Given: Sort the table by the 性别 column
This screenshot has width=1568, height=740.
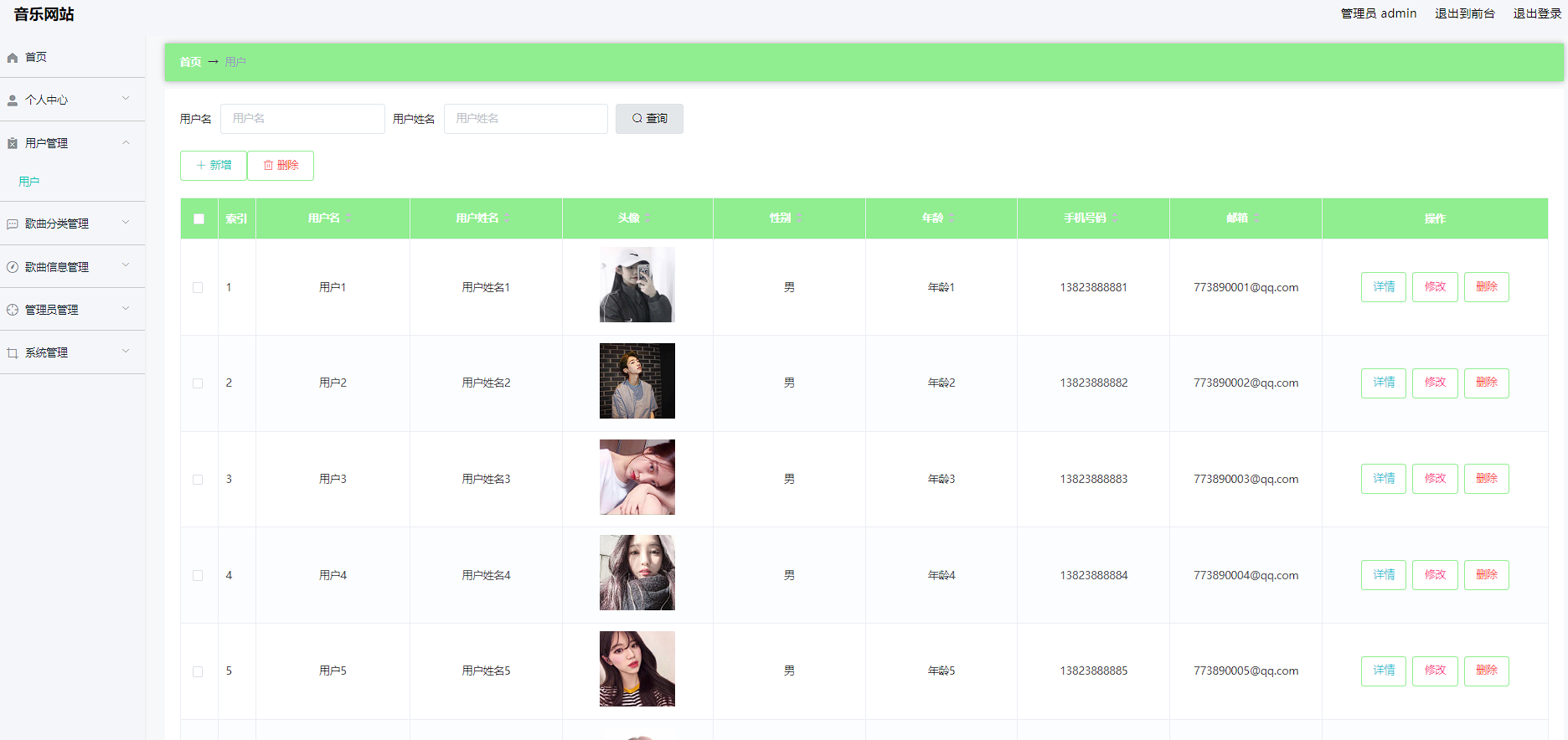Looking at the screenshot, I should (x=799, y=218).
